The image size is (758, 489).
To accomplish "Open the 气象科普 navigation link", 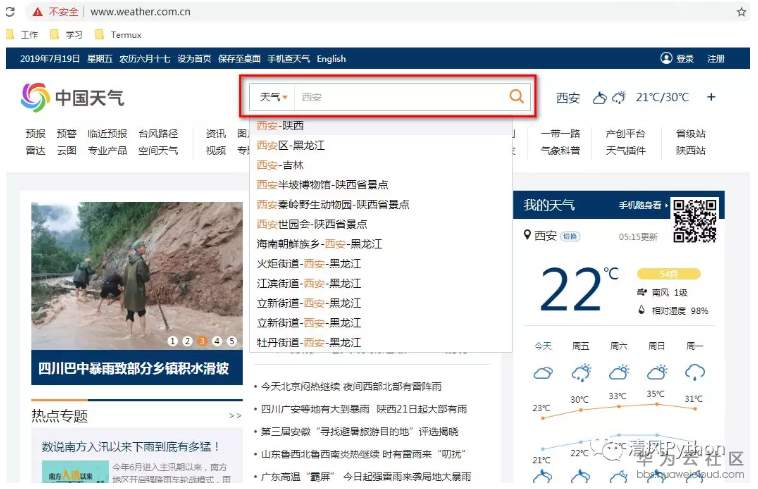I will point(560,150).
